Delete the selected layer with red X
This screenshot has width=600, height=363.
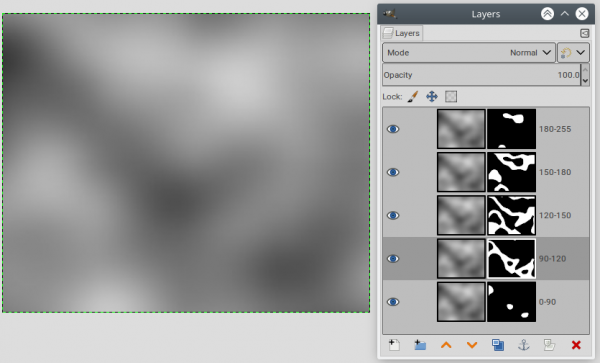[x=576, y=345]
